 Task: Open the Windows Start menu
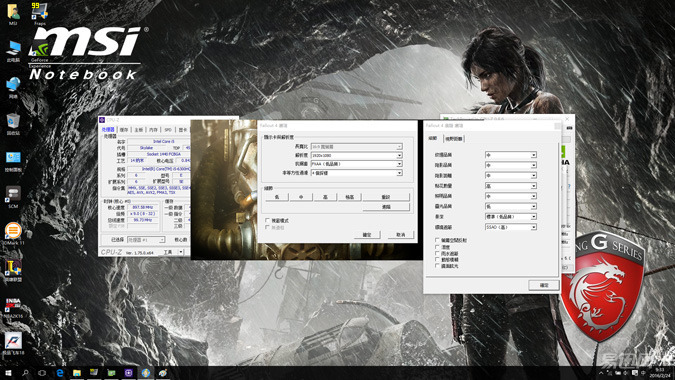coord(8,373)
